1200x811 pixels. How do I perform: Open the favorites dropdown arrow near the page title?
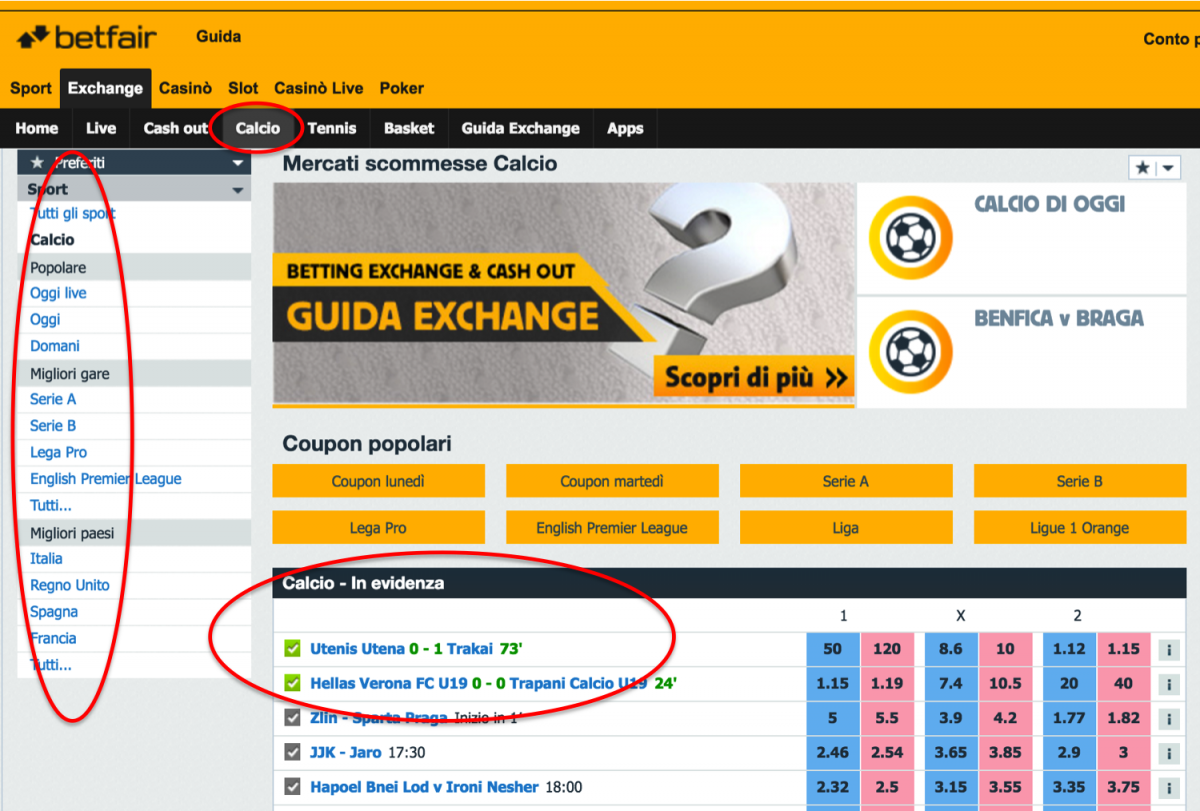[1167, 168]
